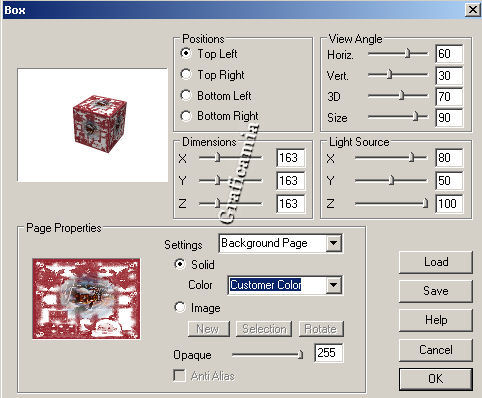Viewport: 482px width, 398px height.
Task: Select Bottom Right position option
Action: (186, 116)
